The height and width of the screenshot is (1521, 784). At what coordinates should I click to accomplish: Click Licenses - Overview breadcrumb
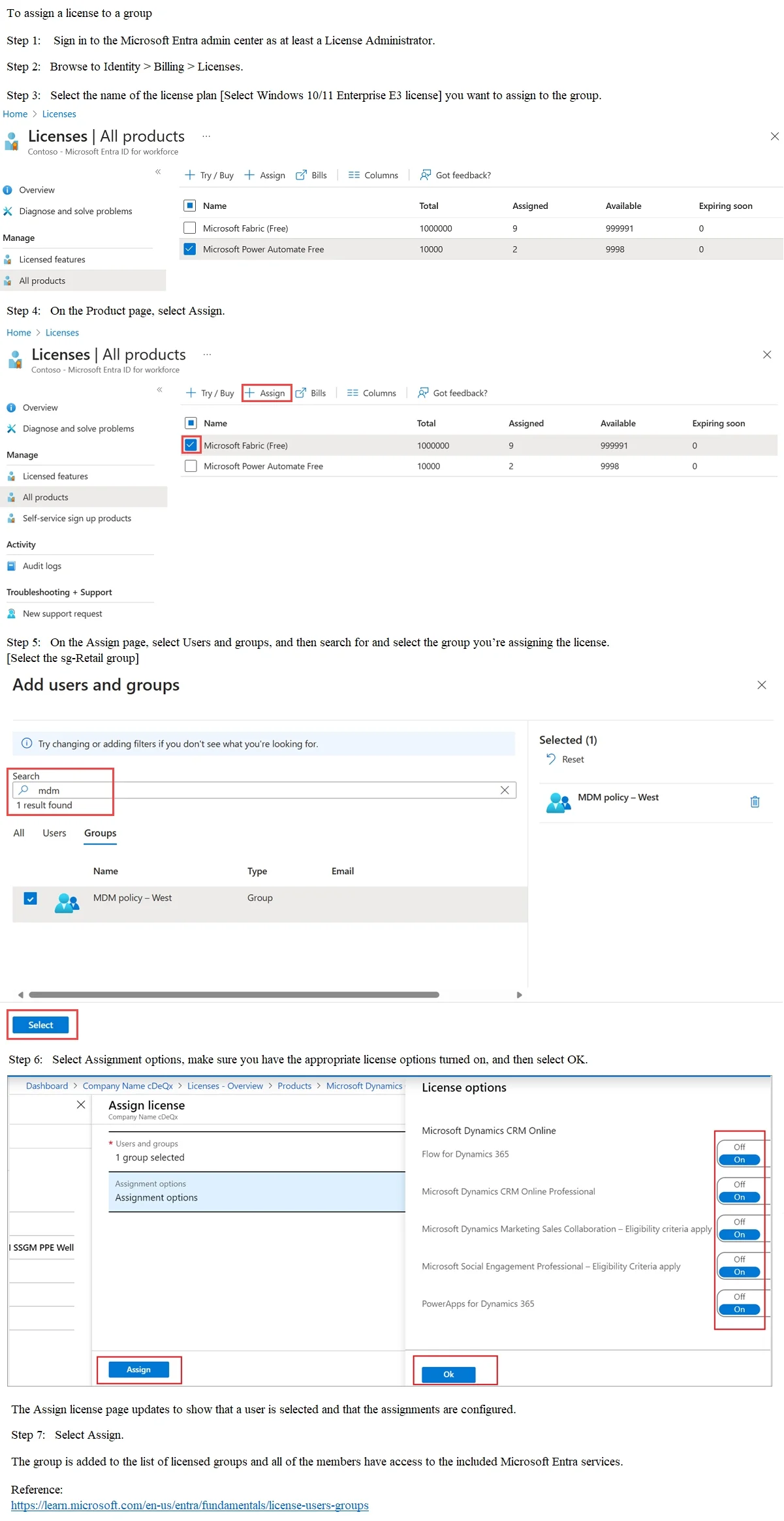point(225,1086)
